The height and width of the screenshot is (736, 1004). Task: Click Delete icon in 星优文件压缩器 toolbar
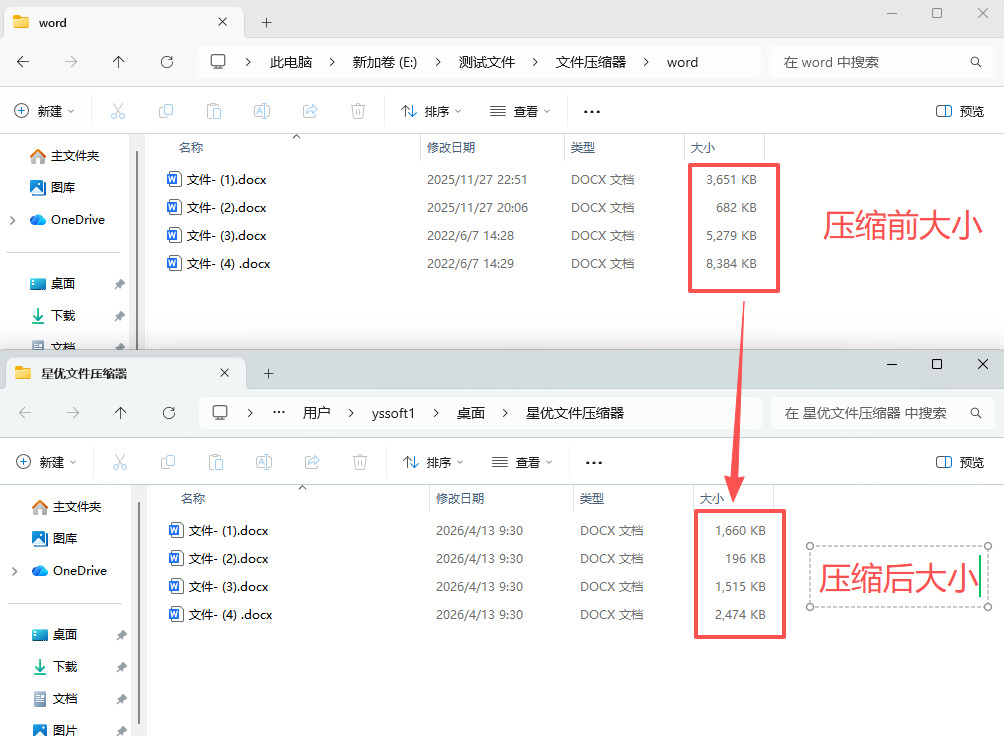pos(360,462)
